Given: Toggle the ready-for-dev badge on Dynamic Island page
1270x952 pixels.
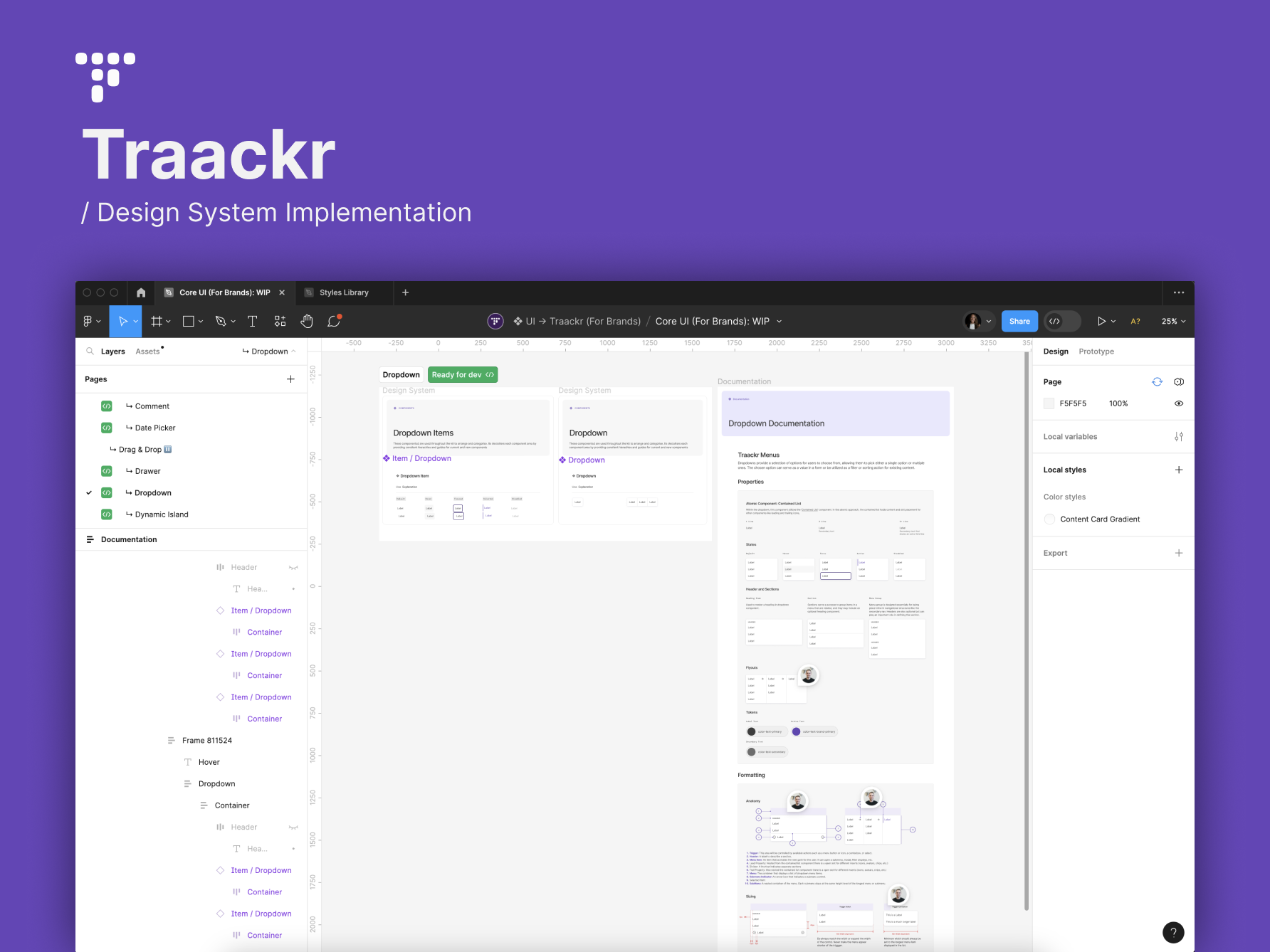Looking at the screenshot, I should click(107, 514).
